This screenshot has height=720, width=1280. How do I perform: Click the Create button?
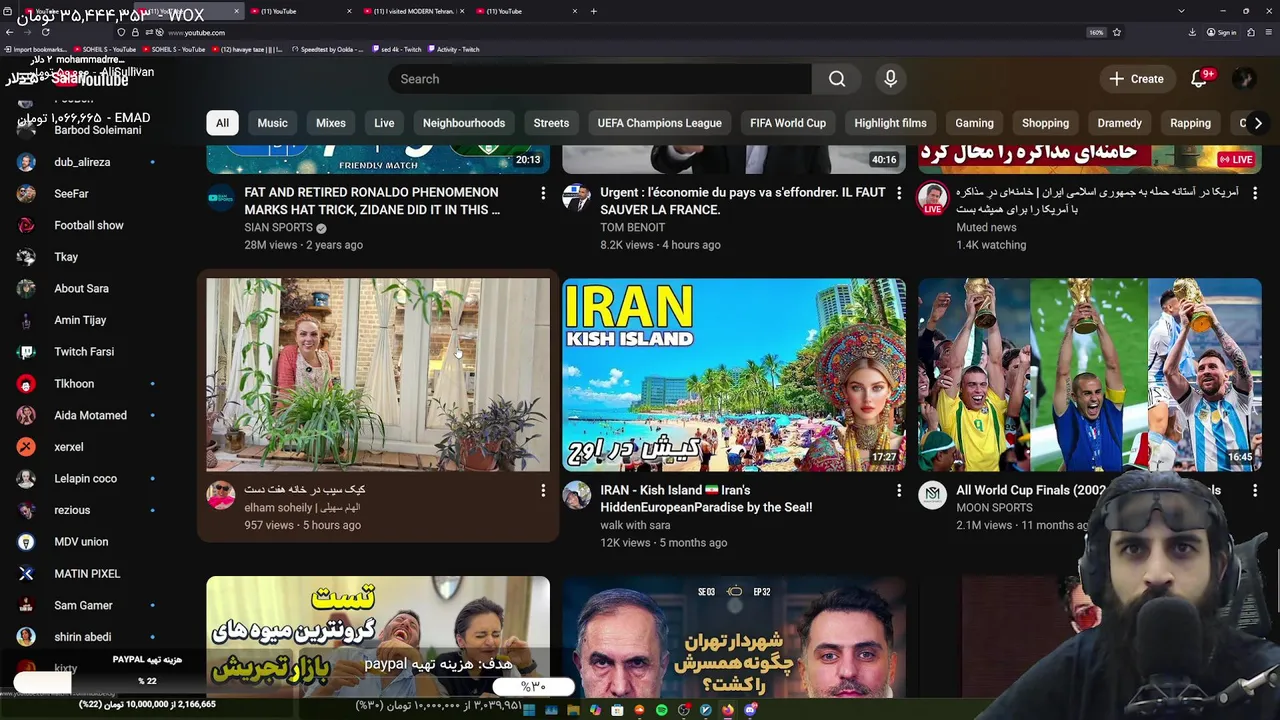(x=1137, y=79)
